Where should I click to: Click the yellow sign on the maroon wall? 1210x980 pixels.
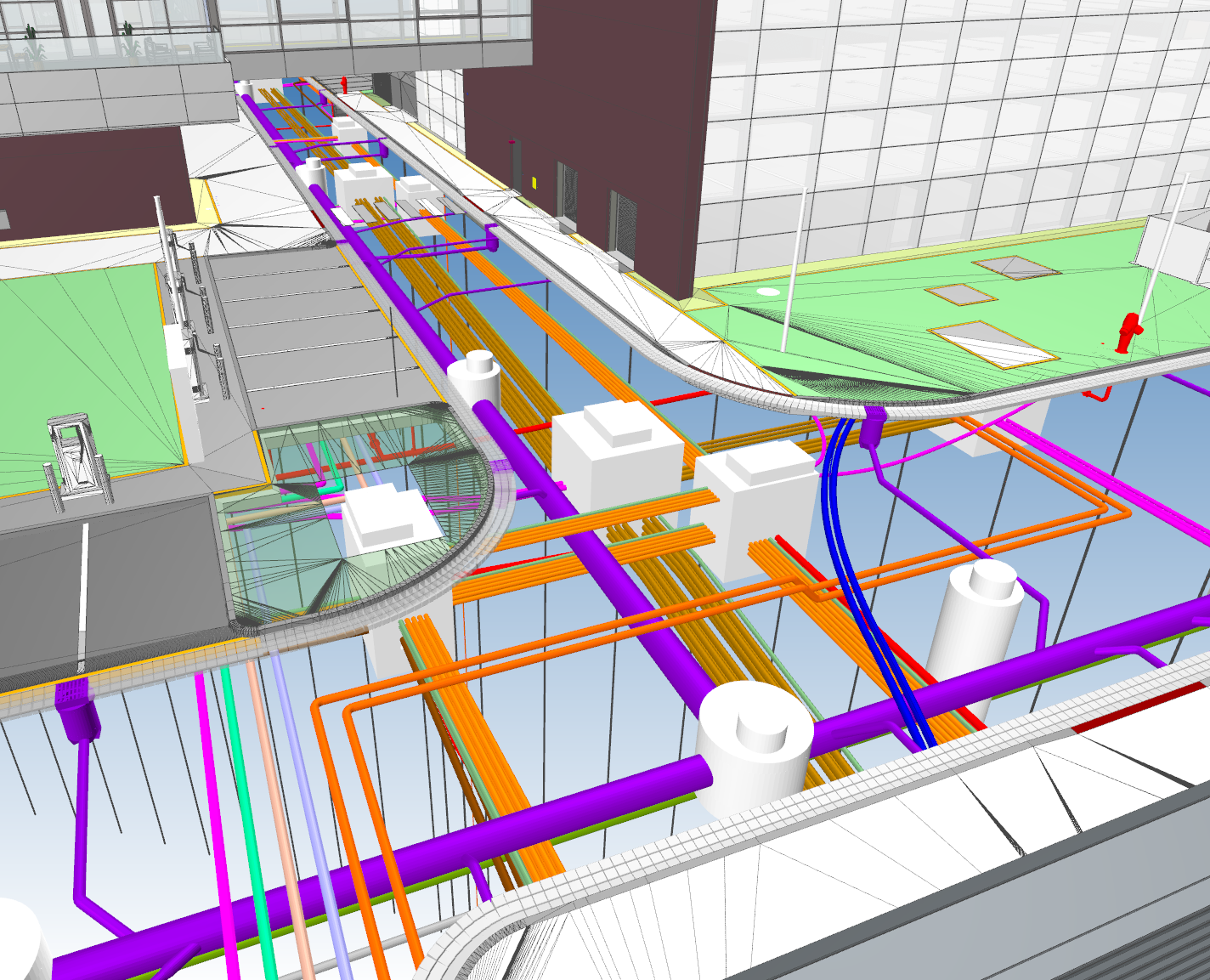point(534,182)
